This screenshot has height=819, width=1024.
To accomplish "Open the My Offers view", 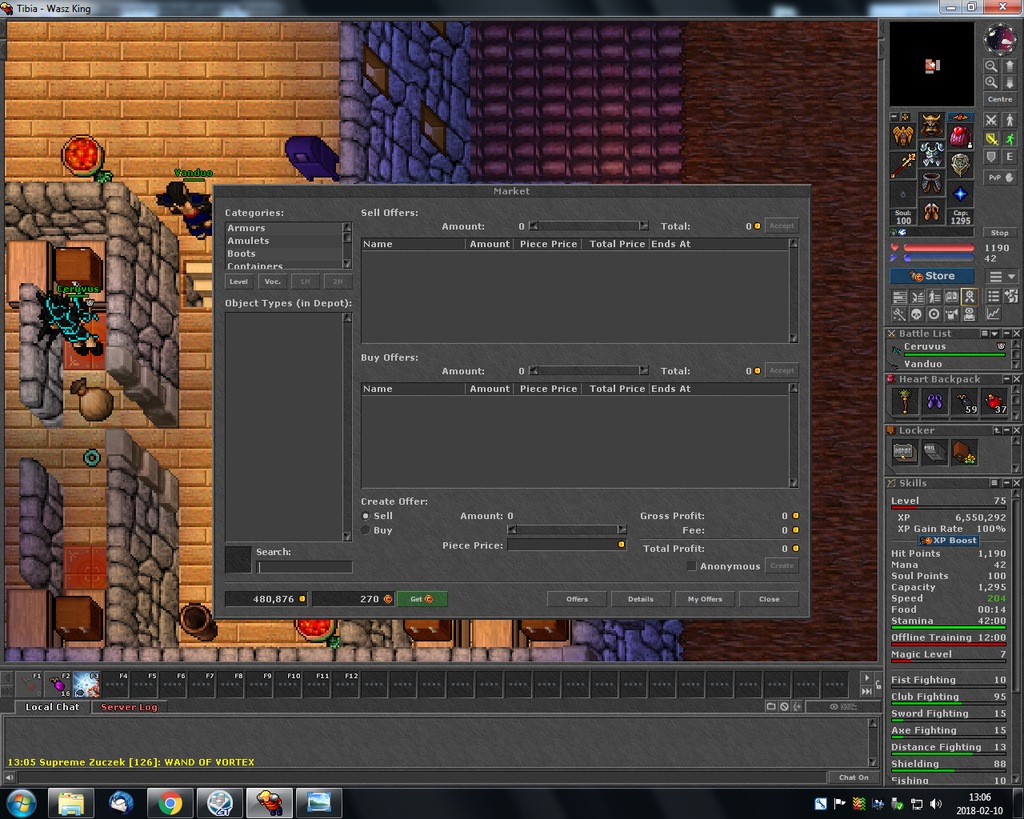I will pyautogui.click(x=705, y=599).
